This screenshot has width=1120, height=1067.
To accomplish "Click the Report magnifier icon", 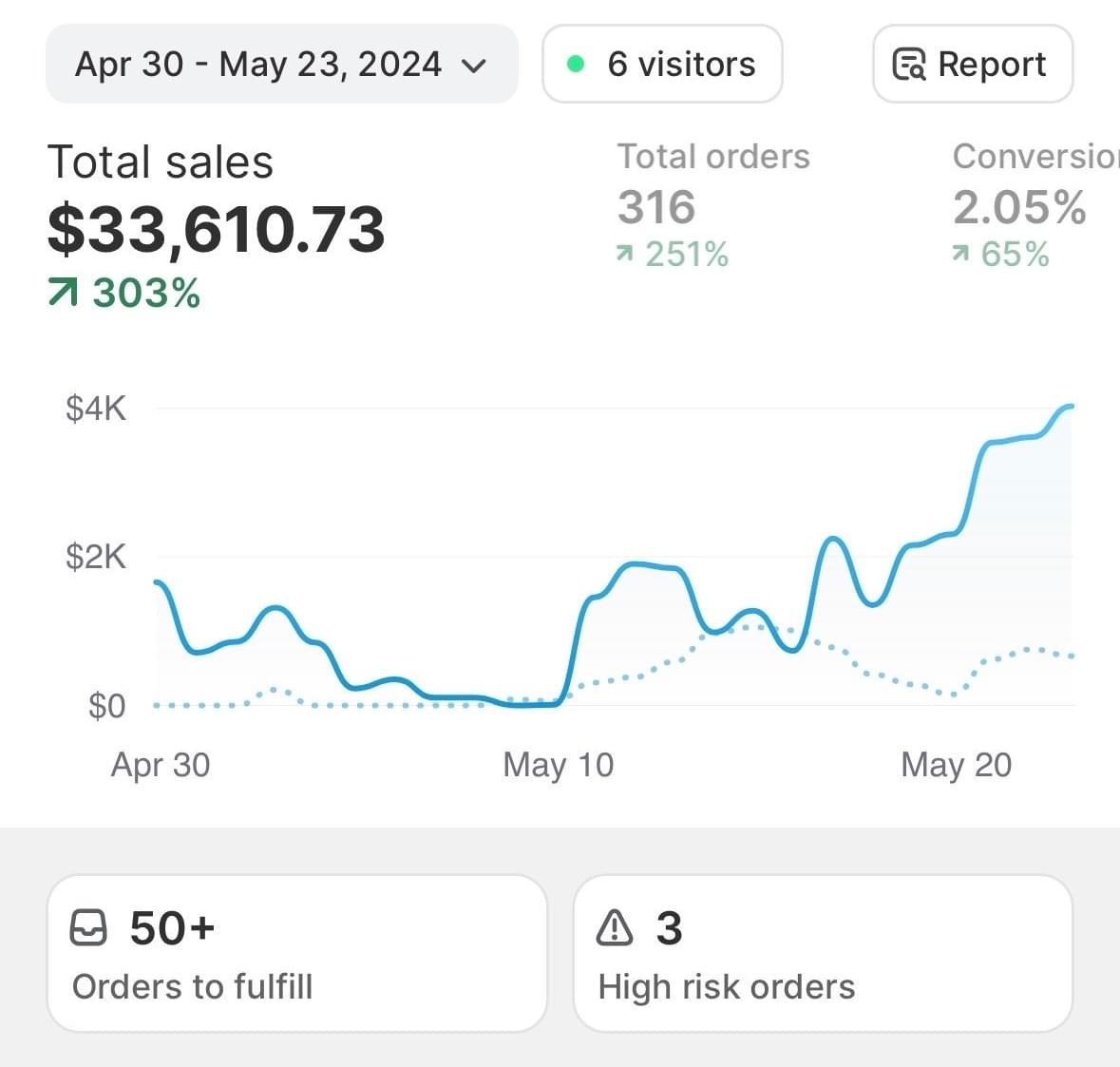I will (909, 65).
